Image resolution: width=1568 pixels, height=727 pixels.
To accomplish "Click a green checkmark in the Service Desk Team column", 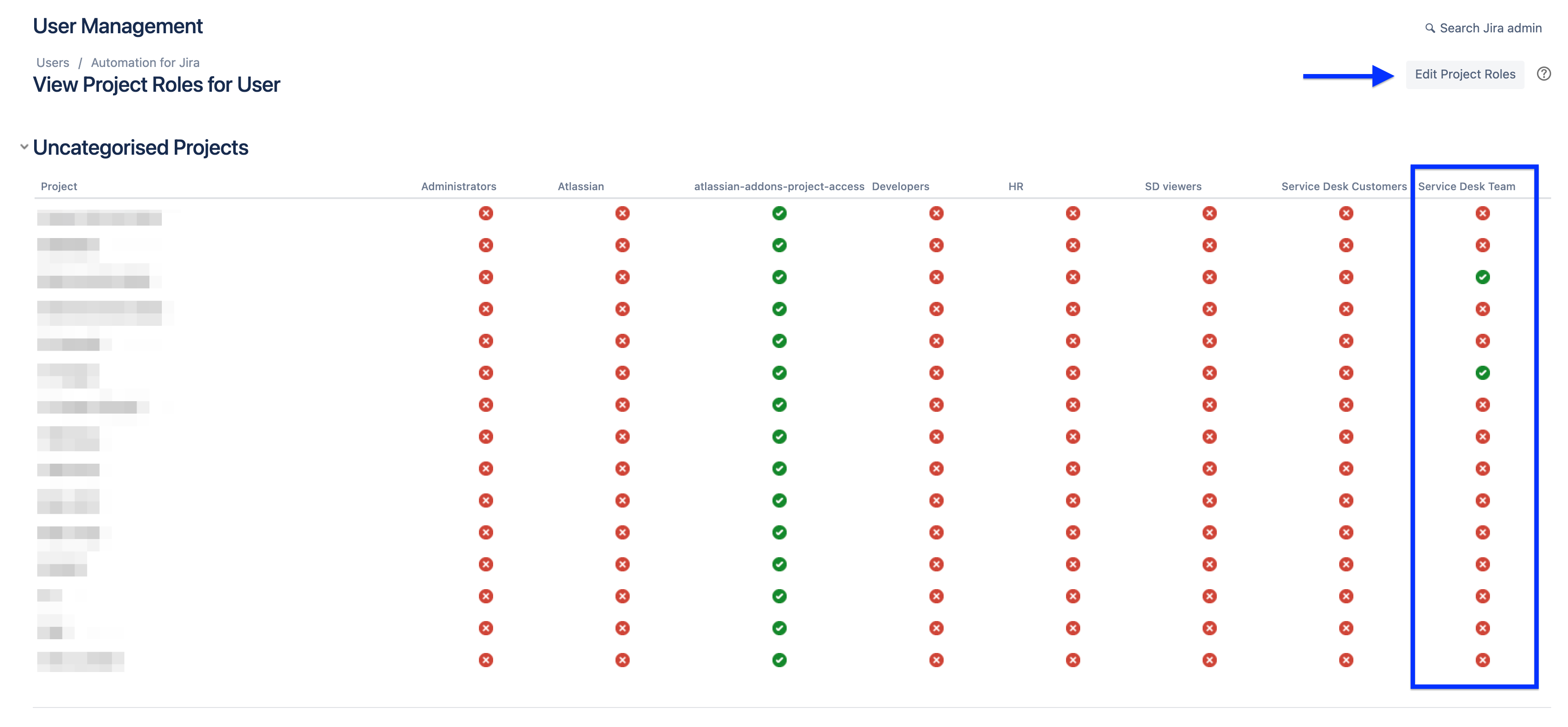I will pos(1482,277).
